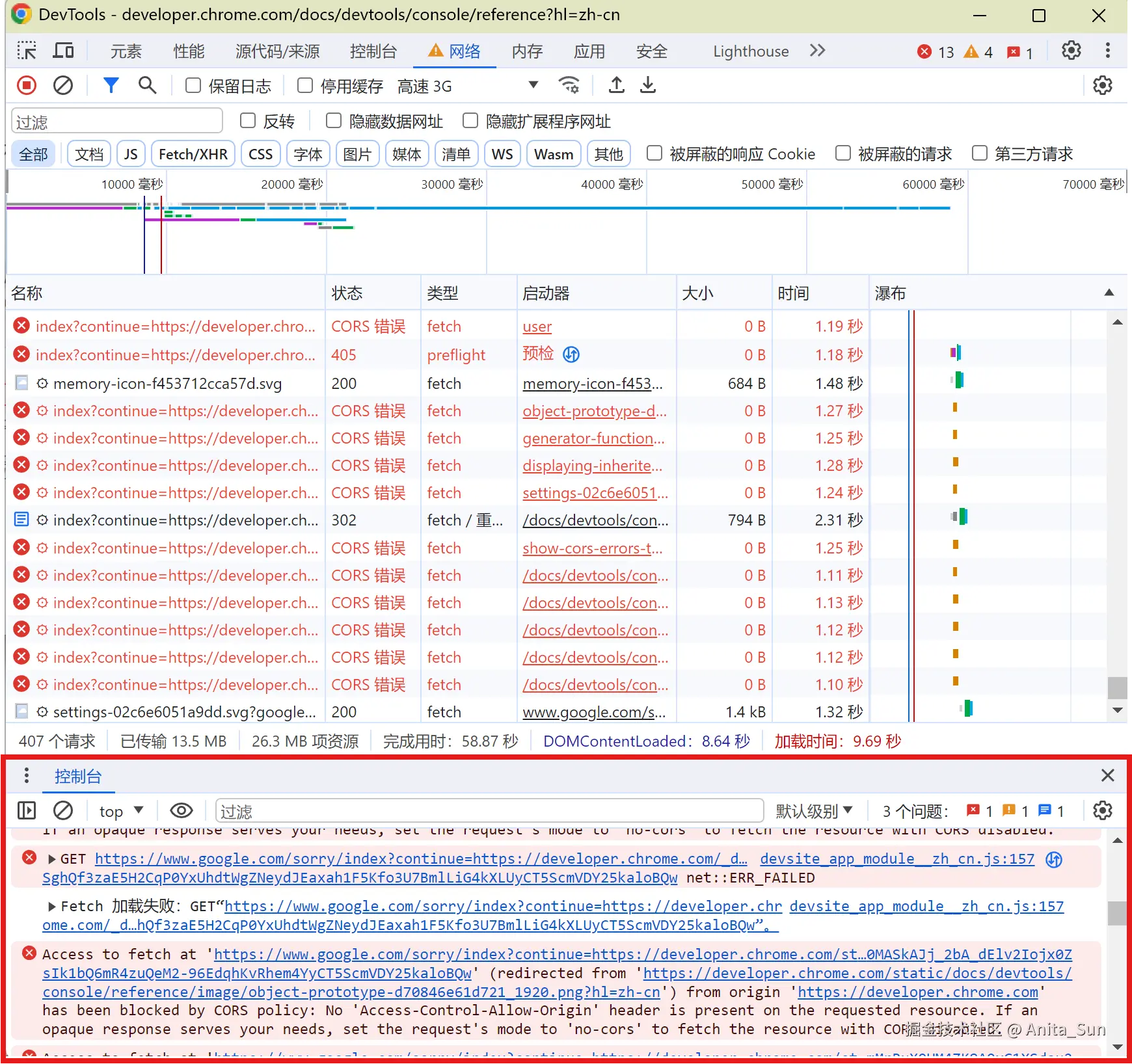Filter requests by 图片 type
Viewport: 1132px width, 1064px height.
357,154
